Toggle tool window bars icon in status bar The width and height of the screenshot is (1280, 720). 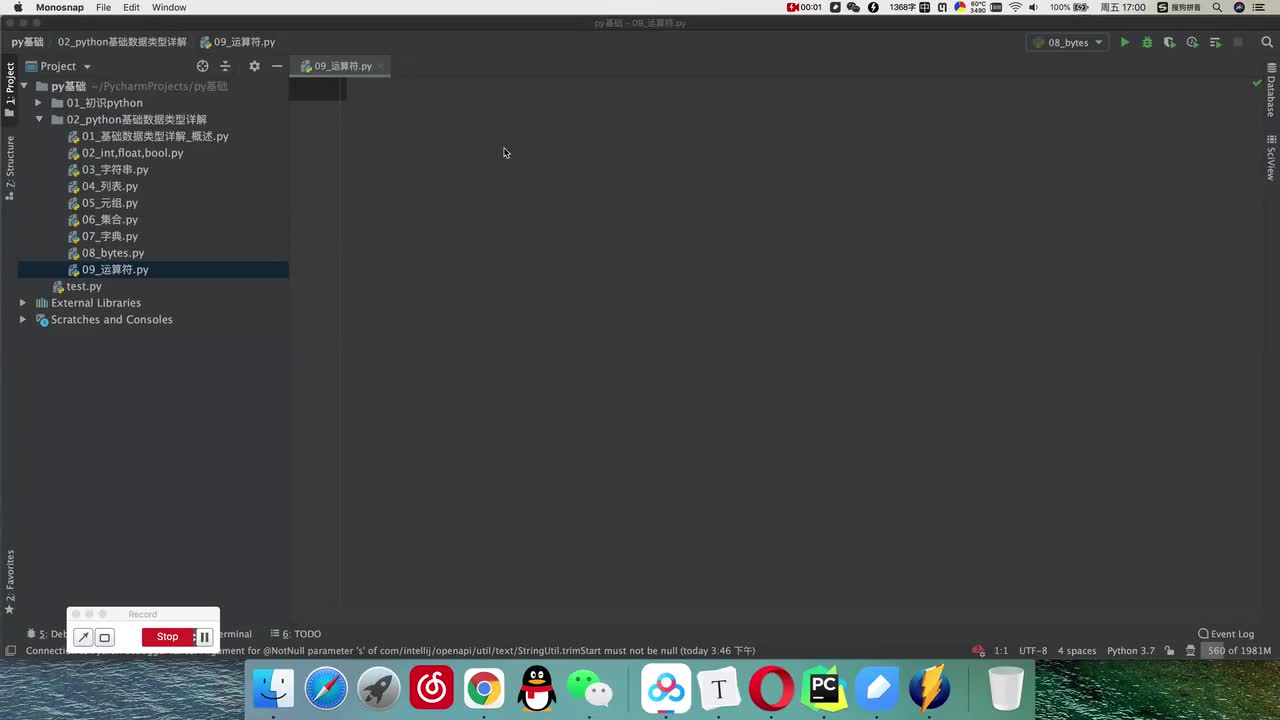click(10, 651)
